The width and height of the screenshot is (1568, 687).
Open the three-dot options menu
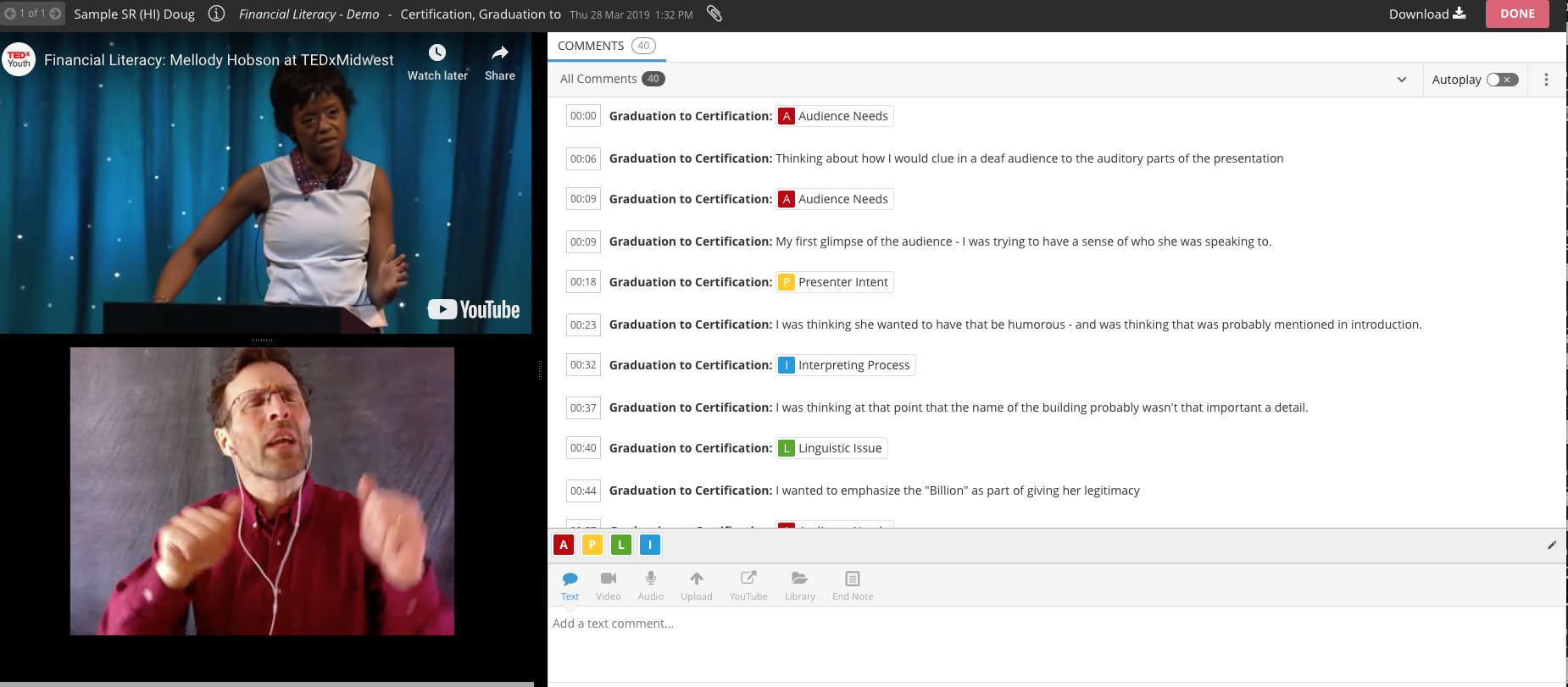tap(1546, 80)
